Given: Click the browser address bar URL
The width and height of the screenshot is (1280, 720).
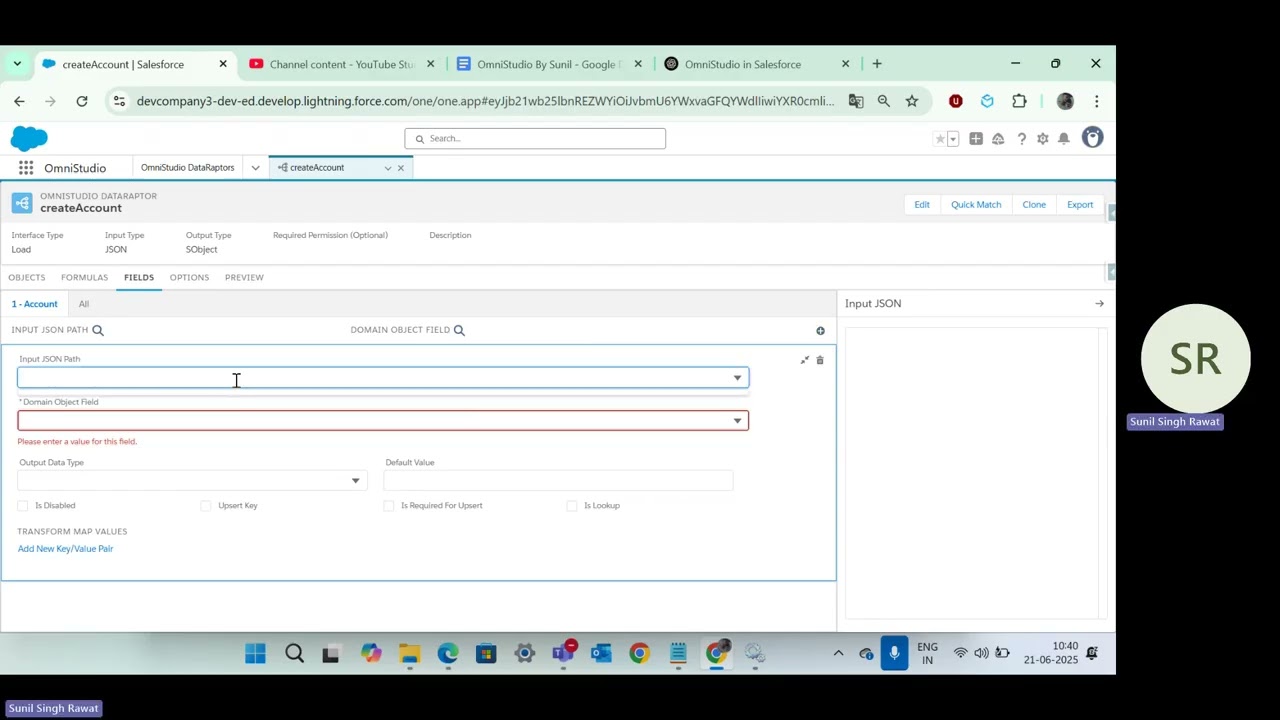Looking at the screenshot, I should pyautogui.click(x=485, y=101).
